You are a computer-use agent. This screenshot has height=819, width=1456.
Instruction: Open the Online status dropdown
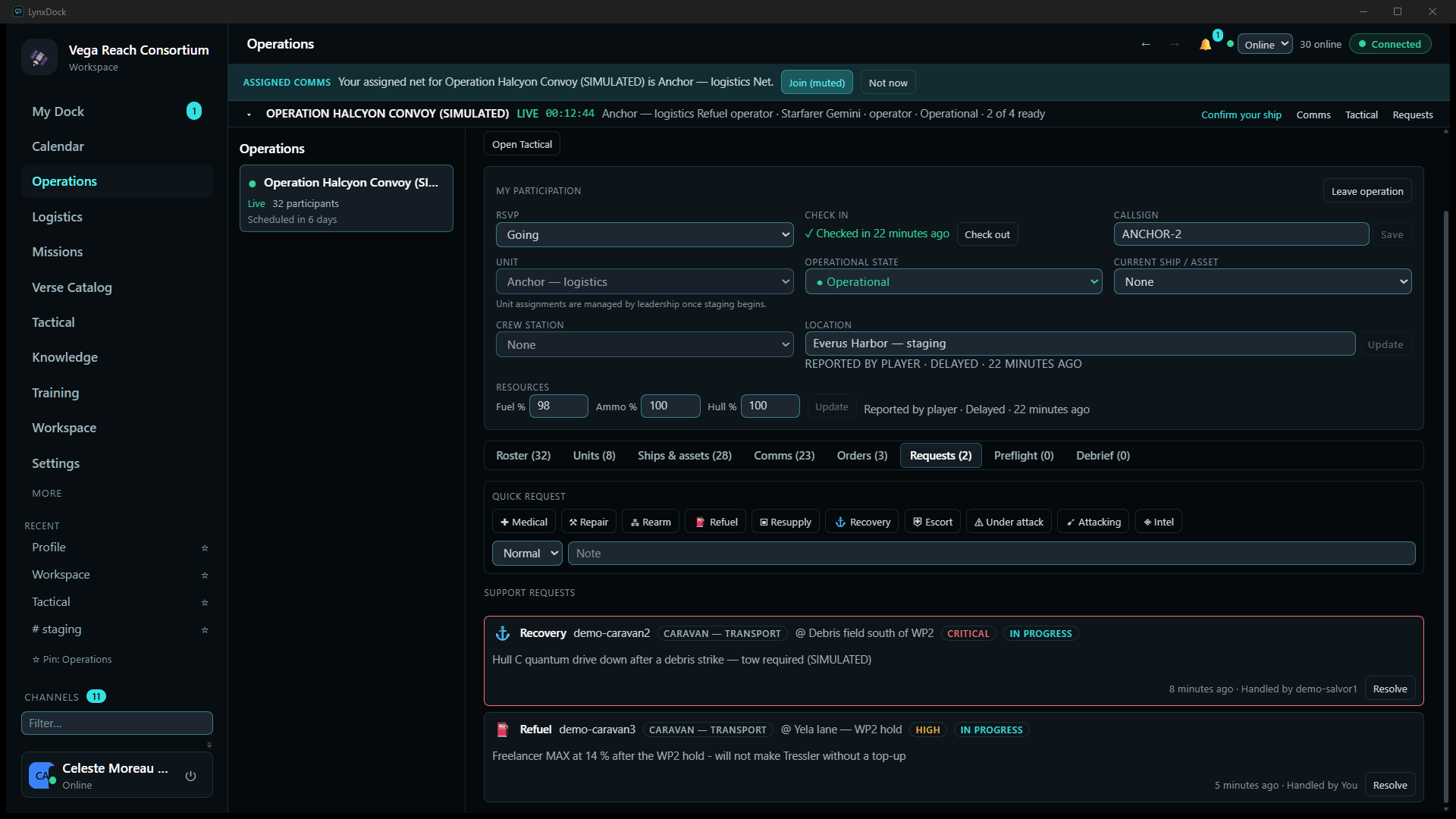tap(1265, 44)
